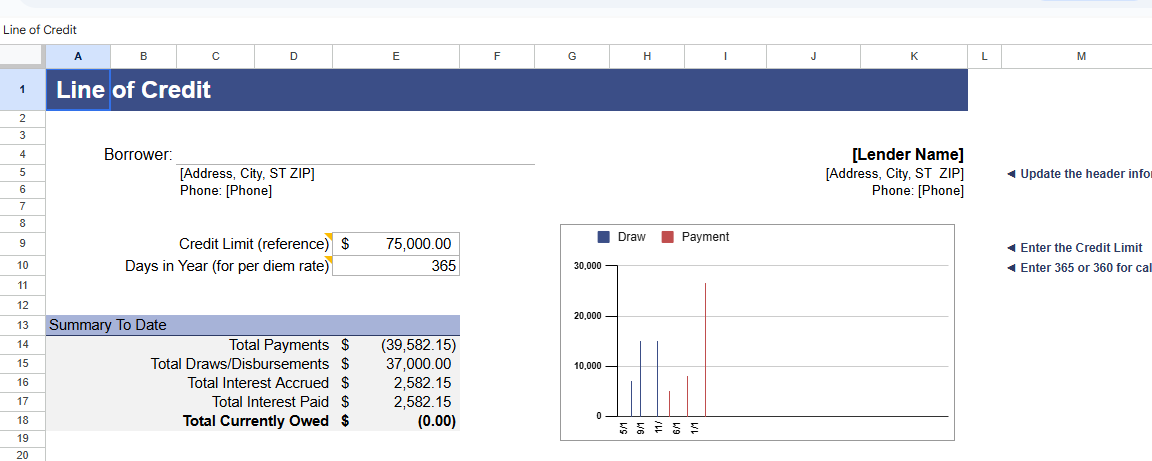1152x461 pixels.
Task: Click the Total Interest Accrued 2,582.15 value
Action: coord(422,383)
